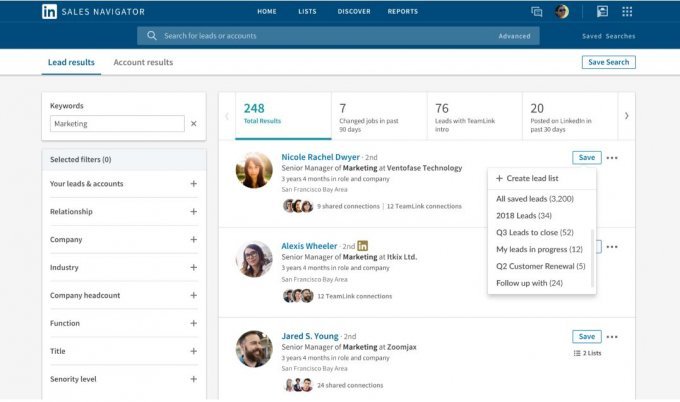
Task: Show the 20 posted on LinkedIn results
Action: (x=570, y=116)
